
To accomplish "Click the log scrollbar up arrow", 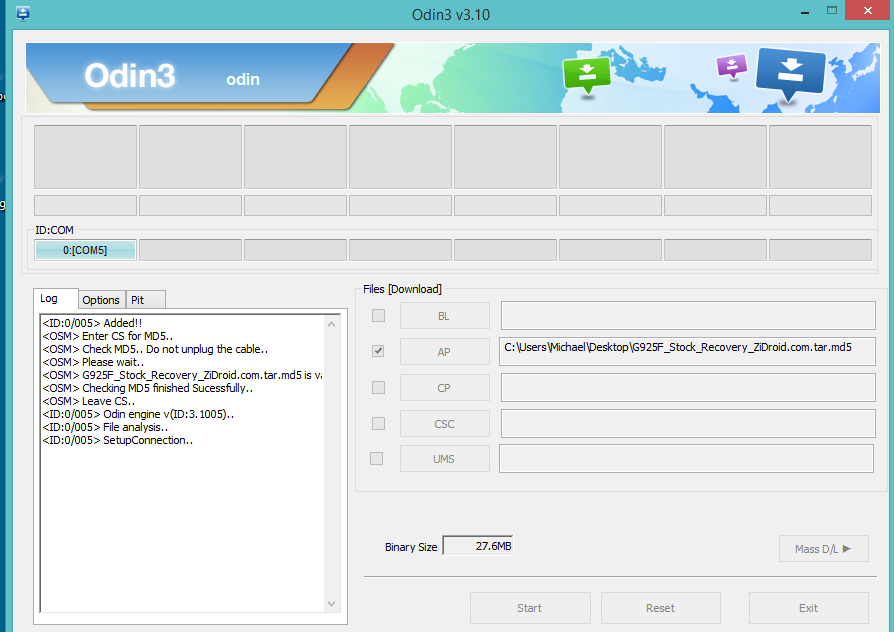I will pyautogui.click(x=331, y=324).
